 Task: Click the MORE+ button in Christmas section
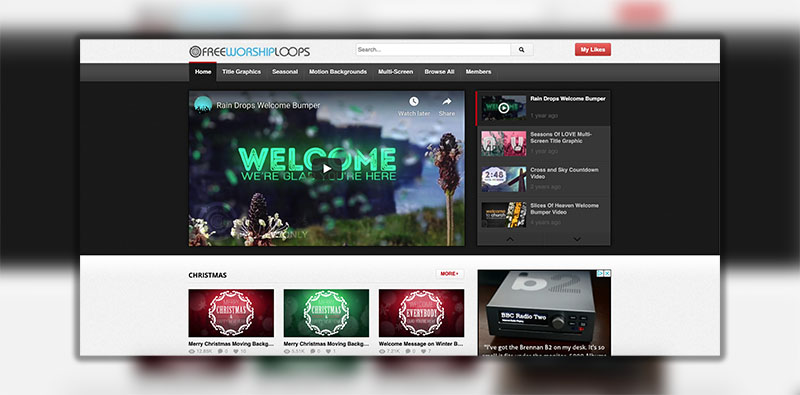click(x=449, y=274)
